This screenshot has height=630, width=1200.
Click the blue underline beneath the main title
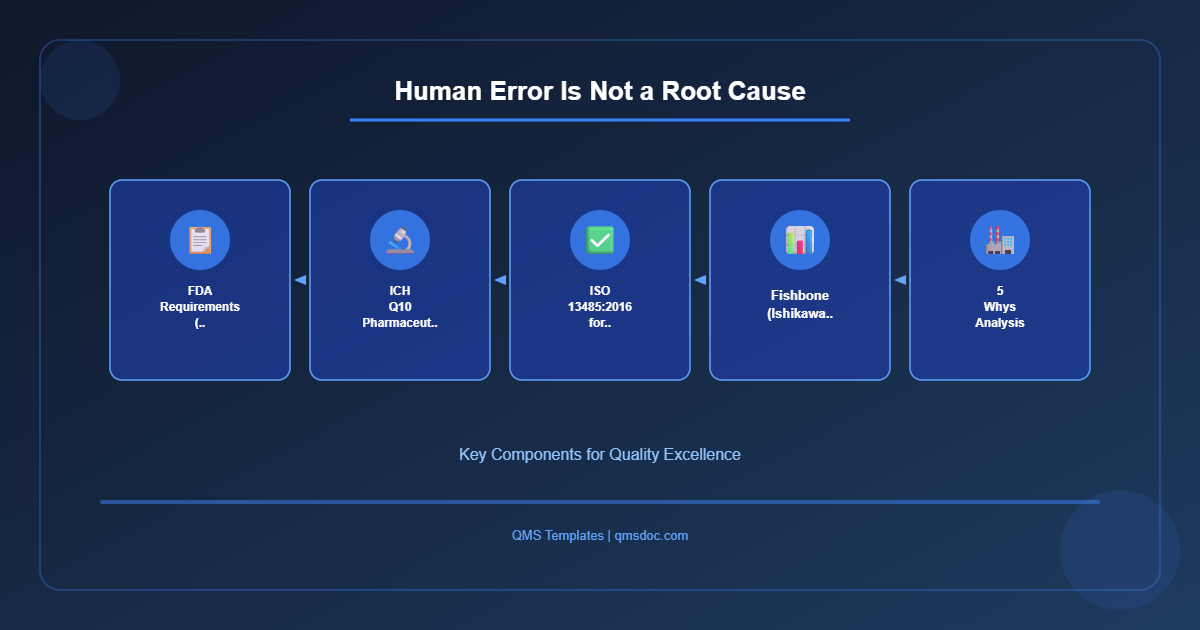600,119
